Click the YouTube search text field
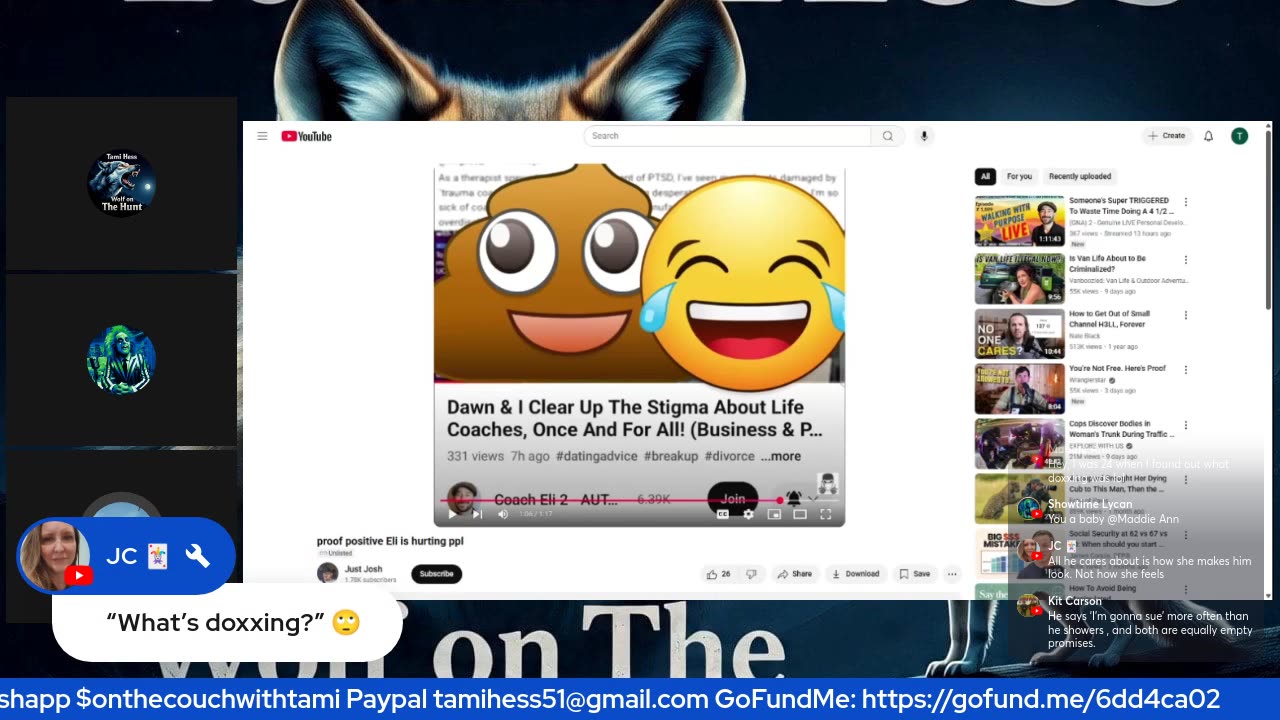This screenshot has width=1280, height=720. click(727, 136)
